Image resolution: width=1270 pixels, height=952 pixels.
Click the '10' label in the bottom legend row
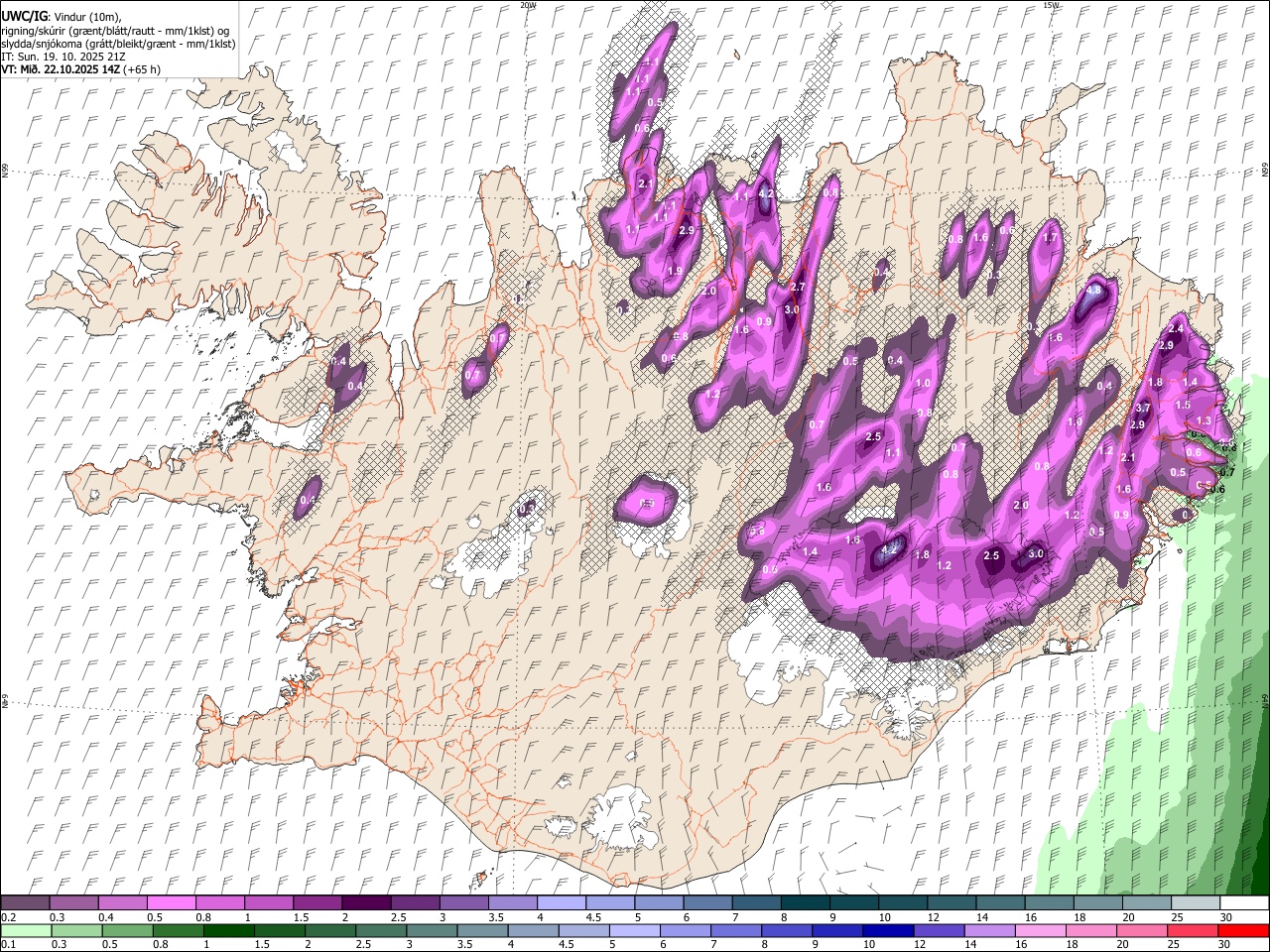point(869,944)
